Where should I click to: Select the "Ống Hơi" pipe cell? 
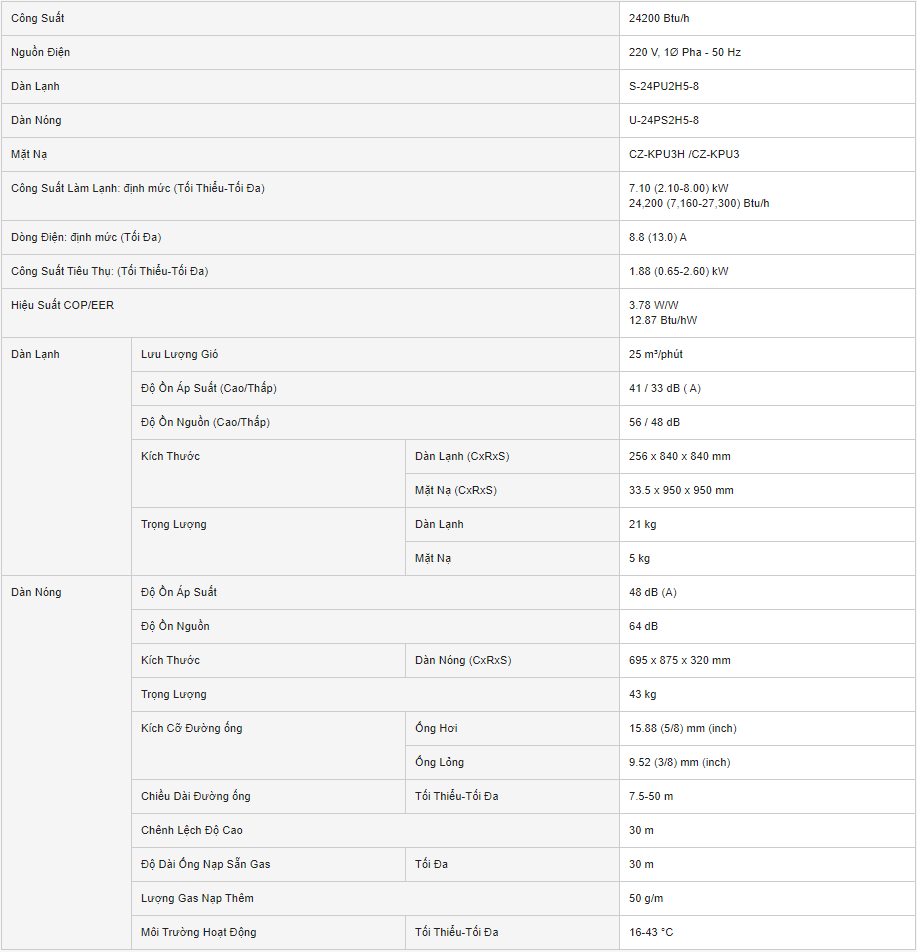point(436,728)
